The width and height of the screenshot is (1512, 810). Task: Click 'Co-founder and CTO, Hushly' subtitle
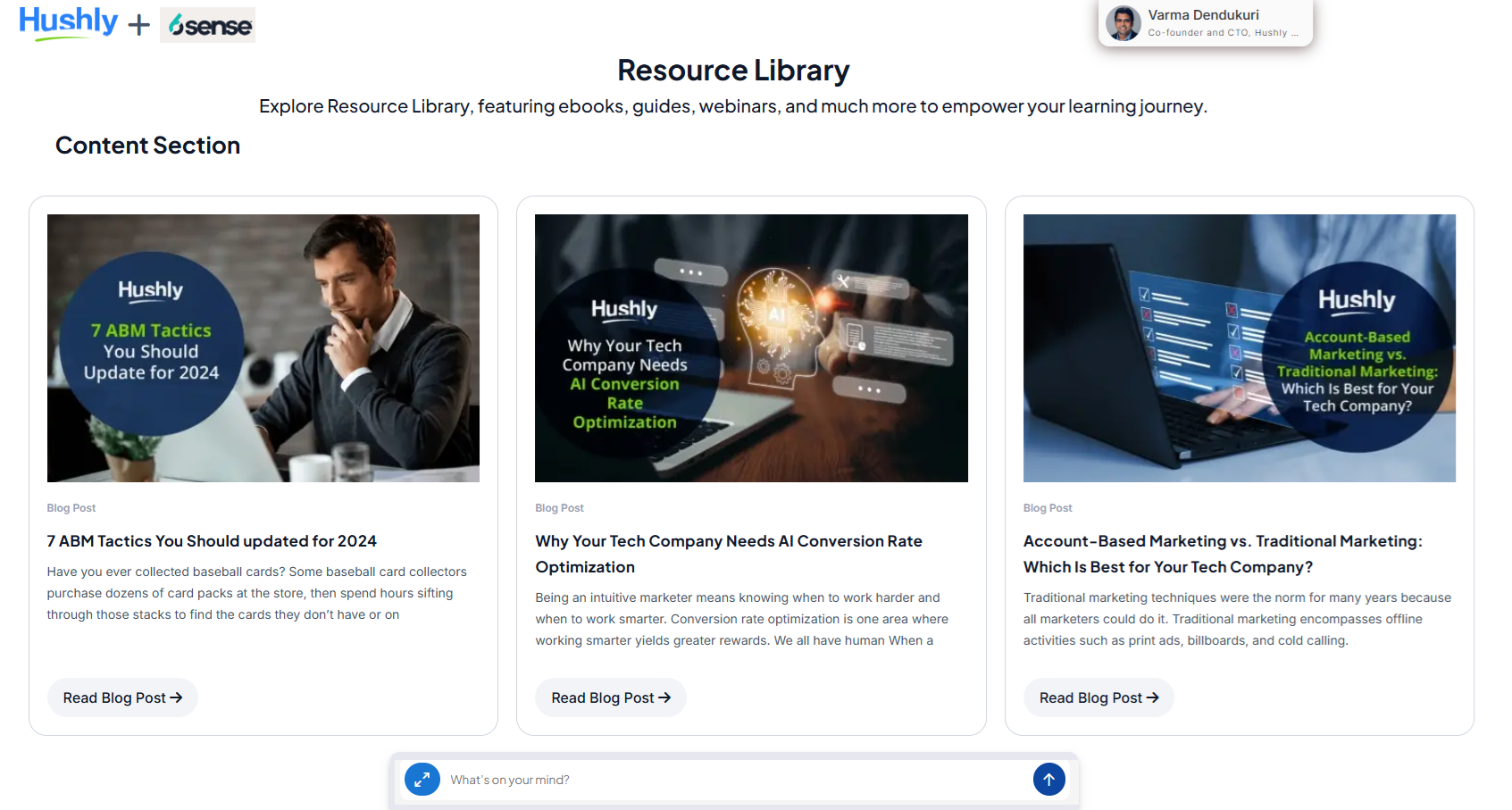1223,33
